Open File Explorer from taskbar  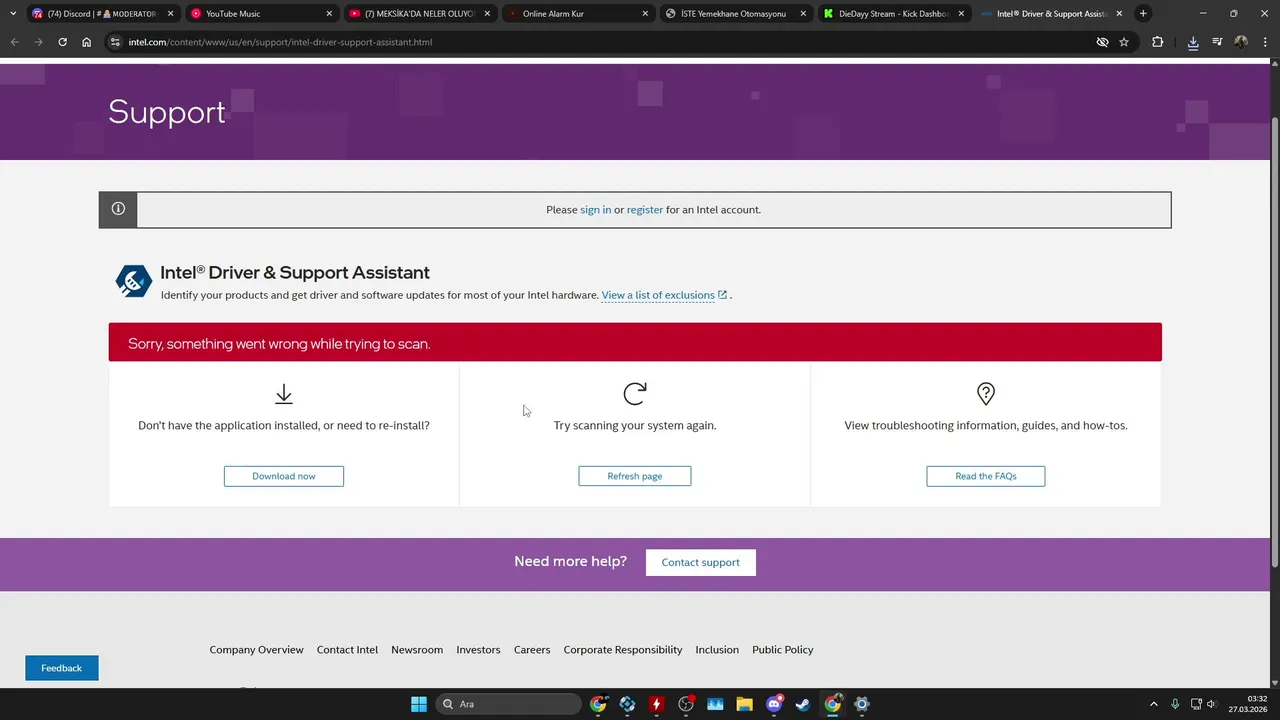[744, 704]
